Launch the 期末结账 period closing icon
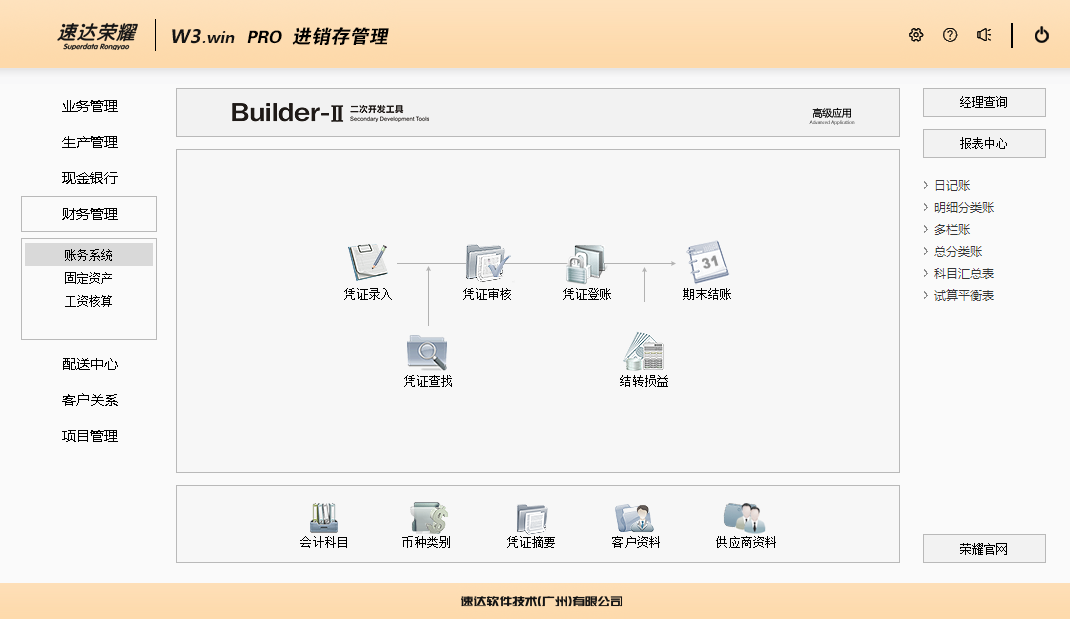This screenshot has width=1070, height=619. [707, 263]
